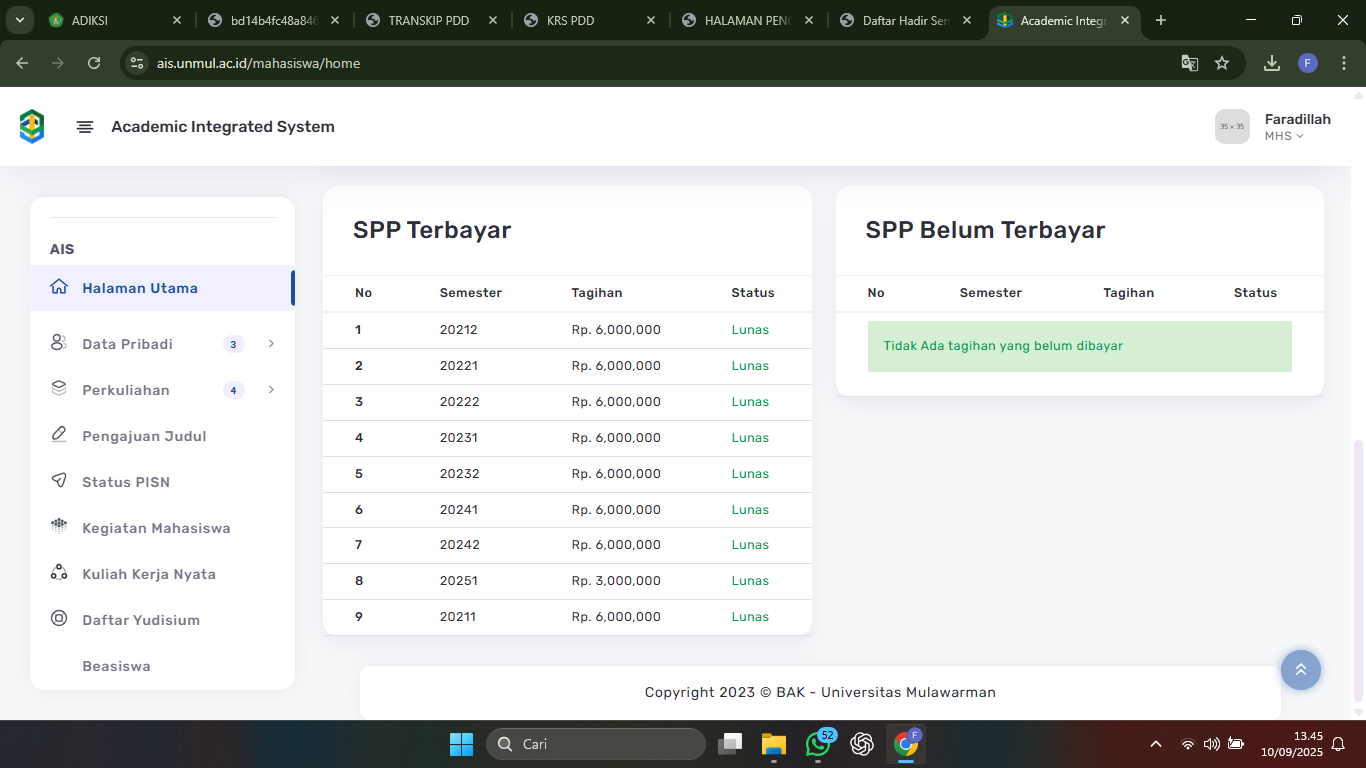This screenshot has height=768, width=1366.
Task: Bookmark this page with the star icon
Action: pyautogui.click(x=1221, y=63)
